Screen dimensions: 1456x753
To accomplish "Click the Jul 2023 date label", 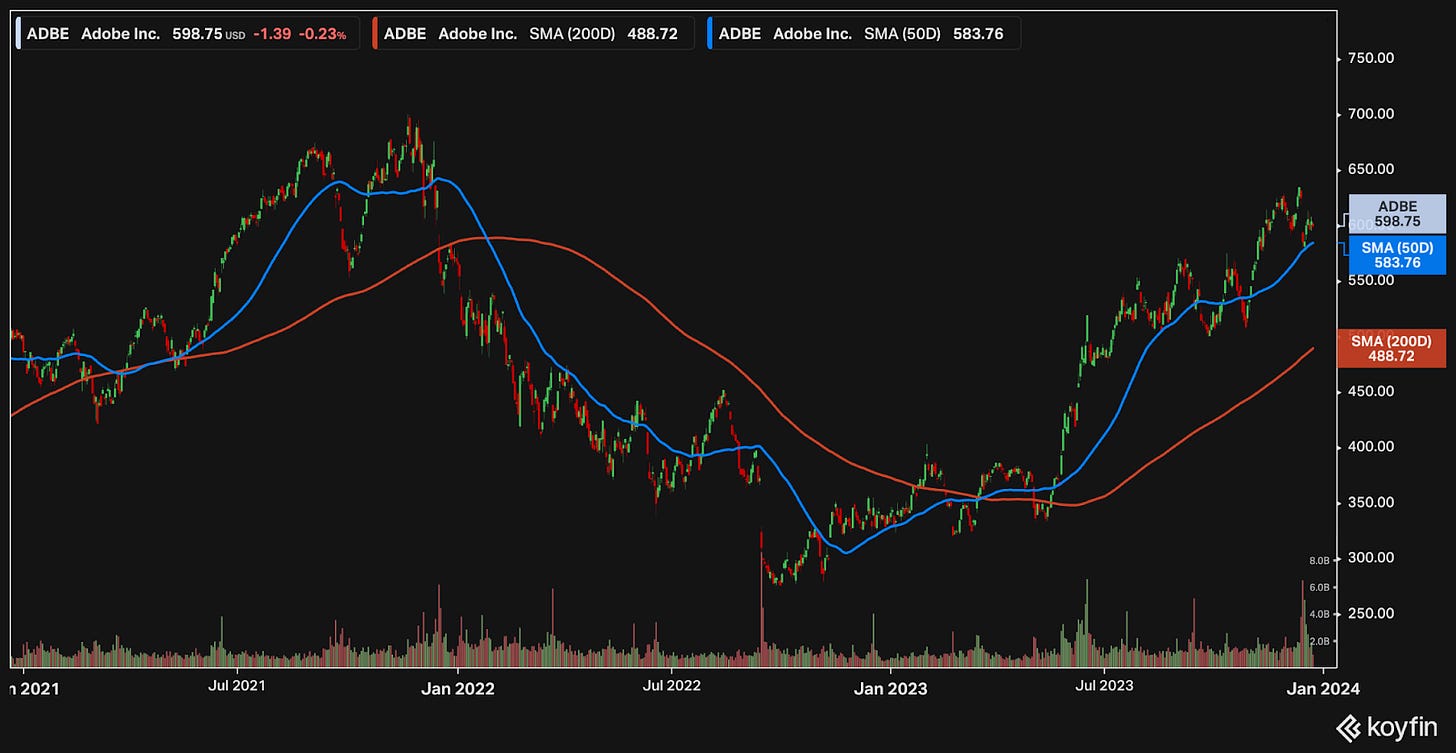I will [x=1103, y=688].
